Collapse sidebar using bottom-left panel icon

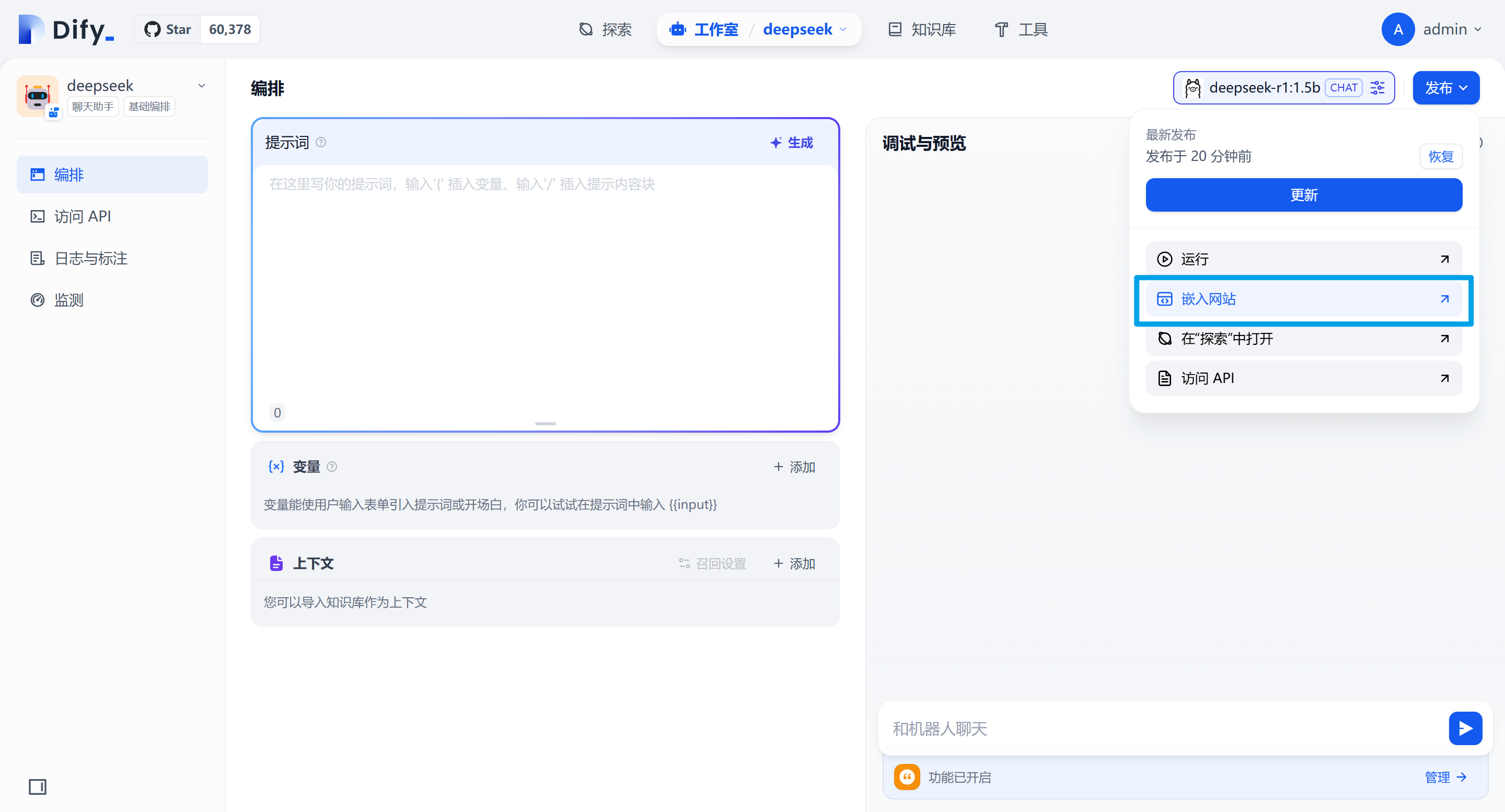[x=38, y=786]
